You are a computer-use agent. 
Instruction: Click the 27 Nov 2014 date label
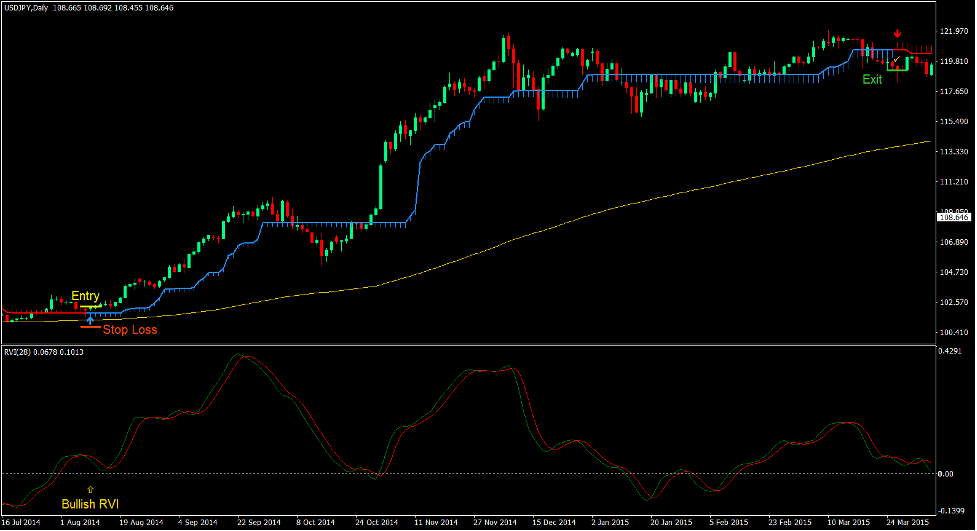[494, 522]
